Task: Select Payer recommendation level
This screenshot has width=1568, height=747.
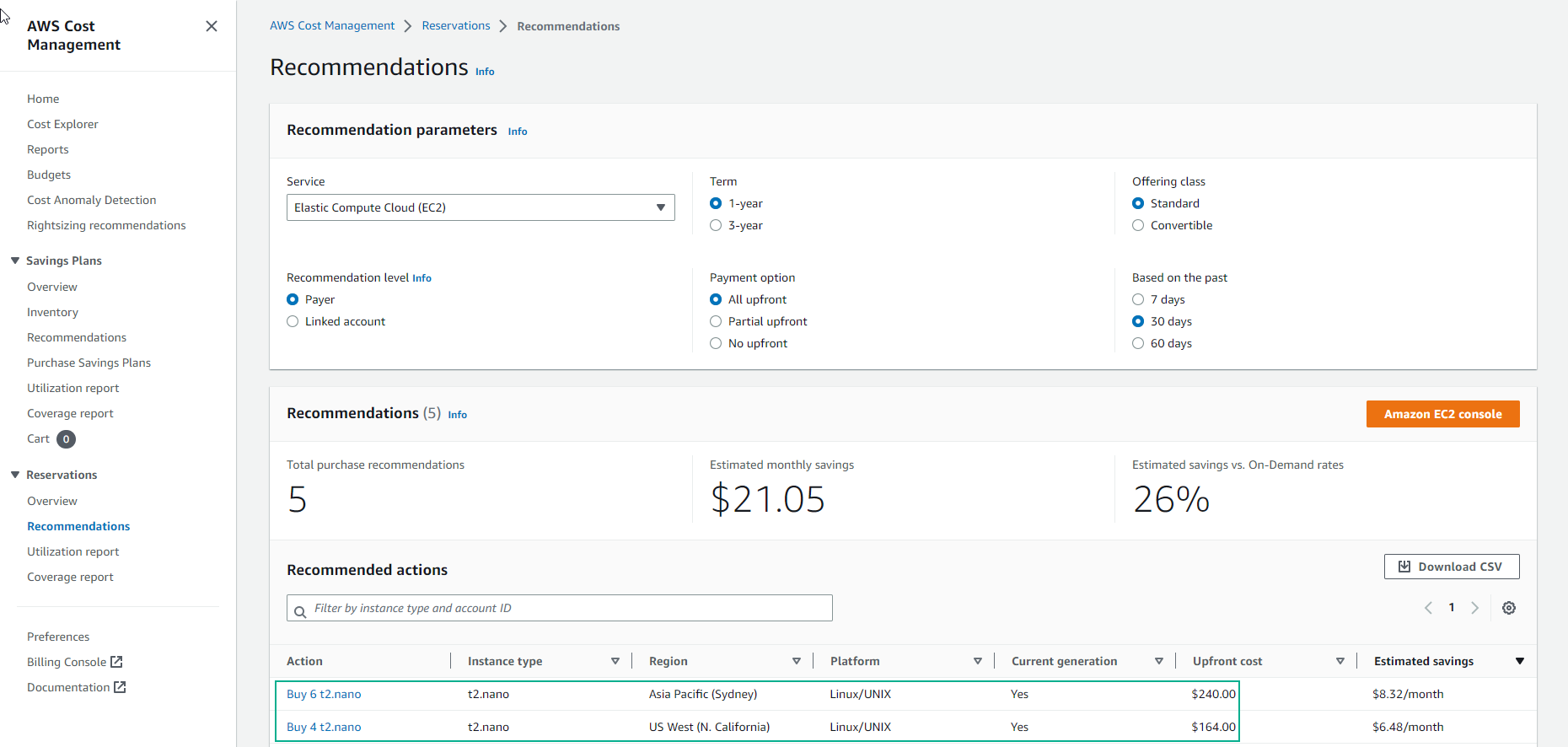Action: pos(293,299)
